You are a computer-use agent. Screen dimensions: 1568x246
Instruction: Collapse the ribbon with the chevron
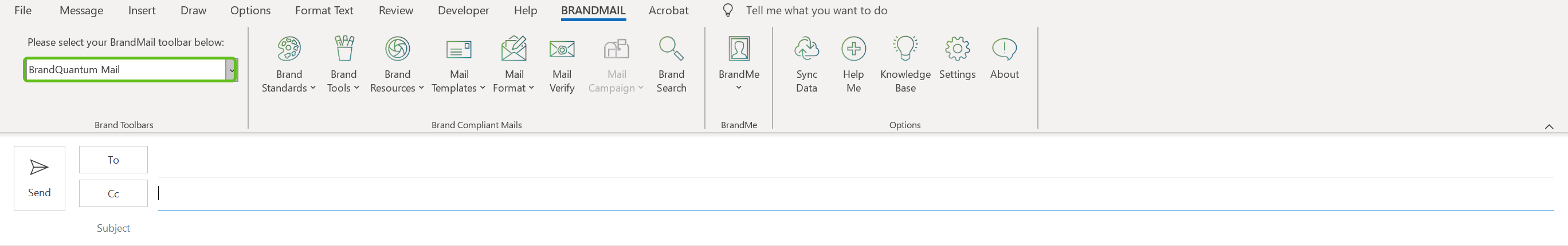coord(1549,126)
